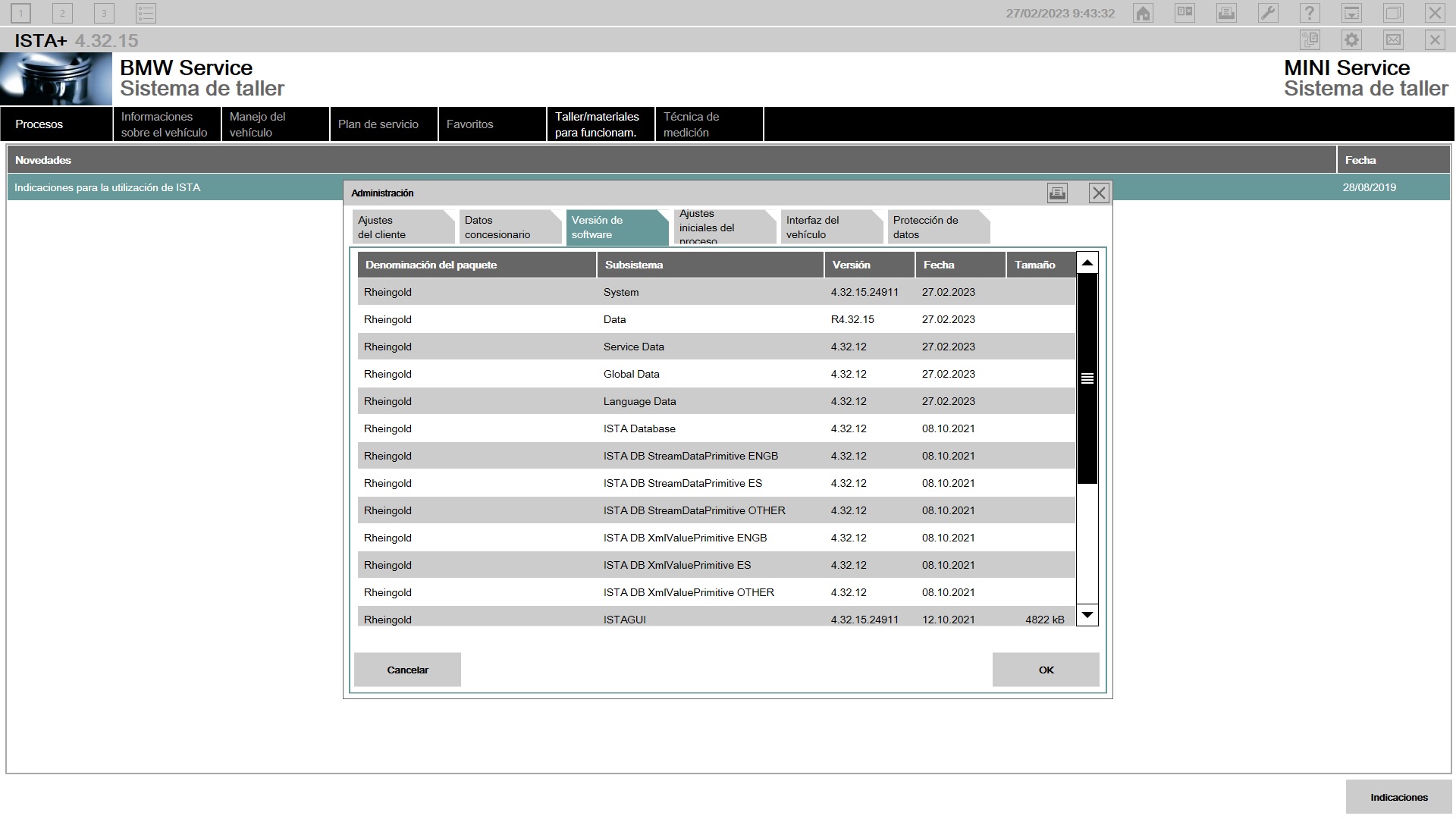Image resolution: width=1456 pixels, height=819 pixels.
Task: Select the ISTAGUI row
Action: pyautogui.click(x=717, y=617)
